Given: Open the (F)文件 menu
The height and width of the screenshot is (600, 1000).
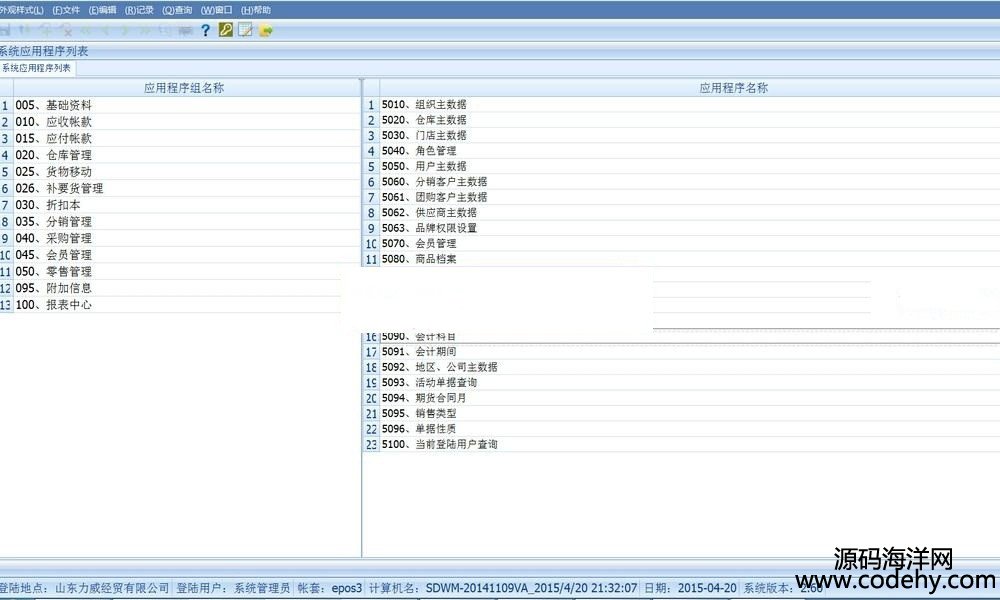Looking at the screenshot, I should tap(66, 9).
